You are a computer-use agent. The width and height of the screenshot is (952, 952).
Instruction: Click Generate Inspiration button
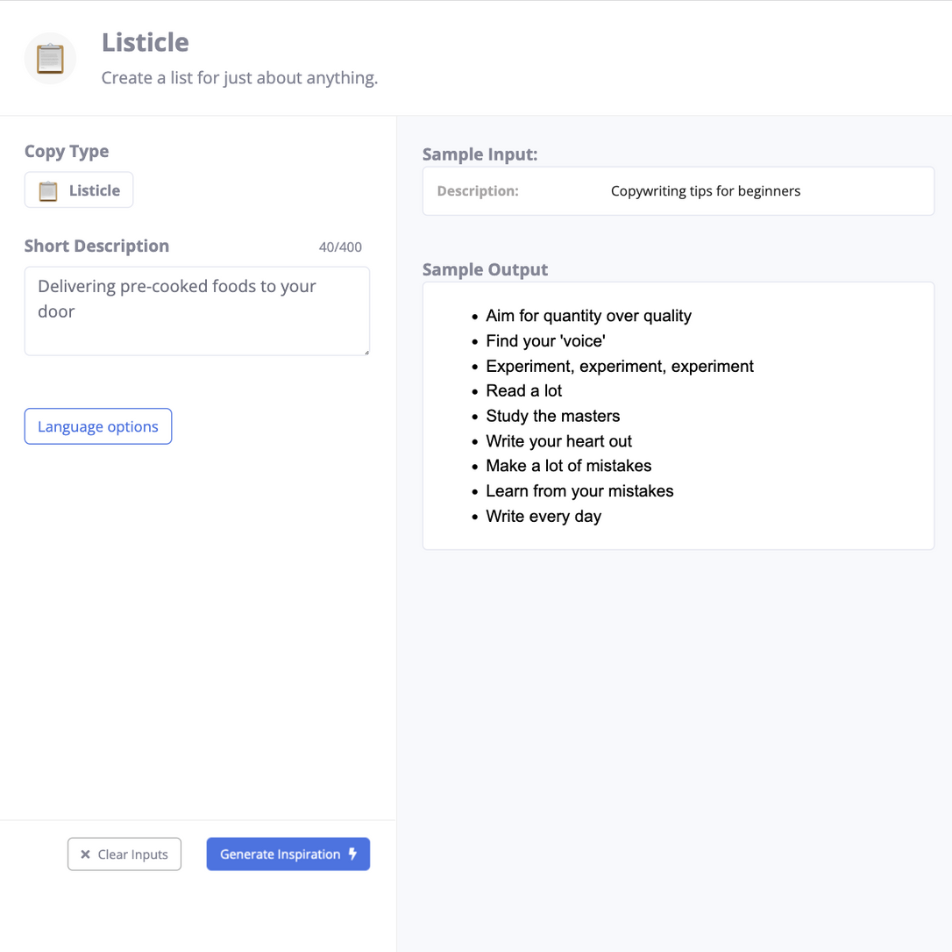pyautogui.click(x=288, y=854)
